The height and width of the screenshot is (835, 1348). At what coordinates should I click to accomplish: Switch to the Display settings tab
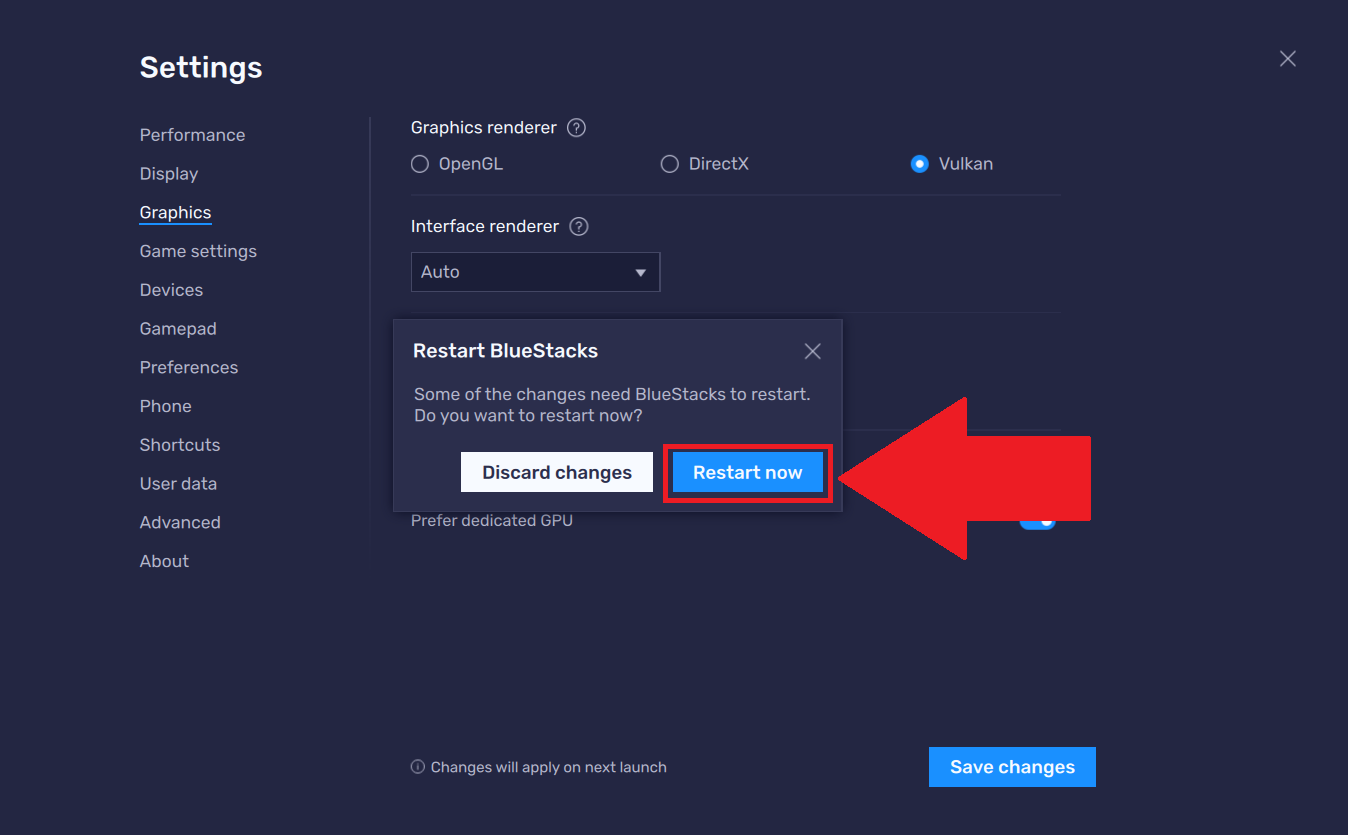pyautogui.click(x=169, y=174)
